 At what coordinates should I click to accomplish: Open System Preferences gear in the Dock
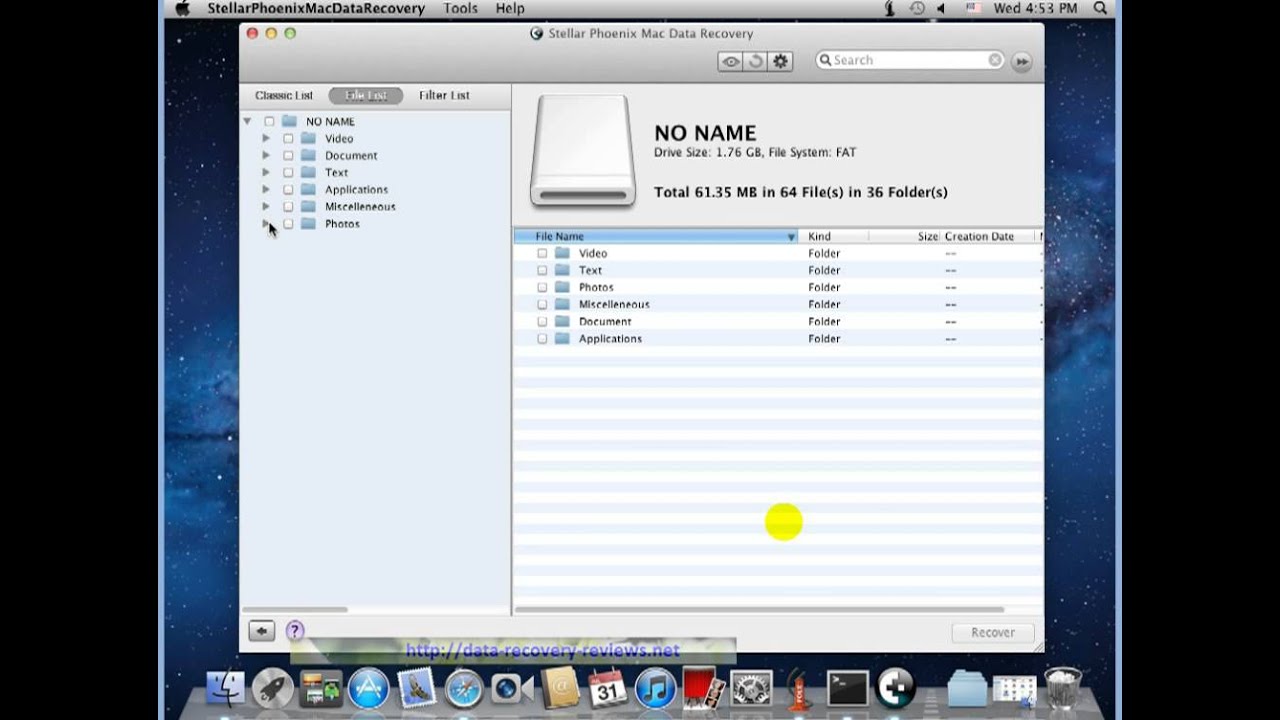[x=752, y=688]
